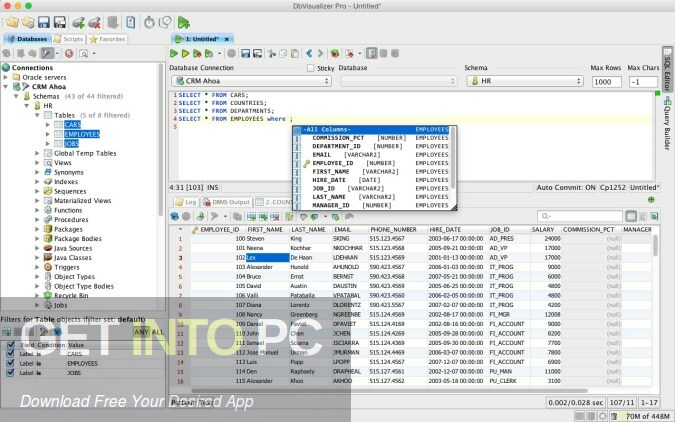Click the result grid vertical scrollbar

pos(655,245)
